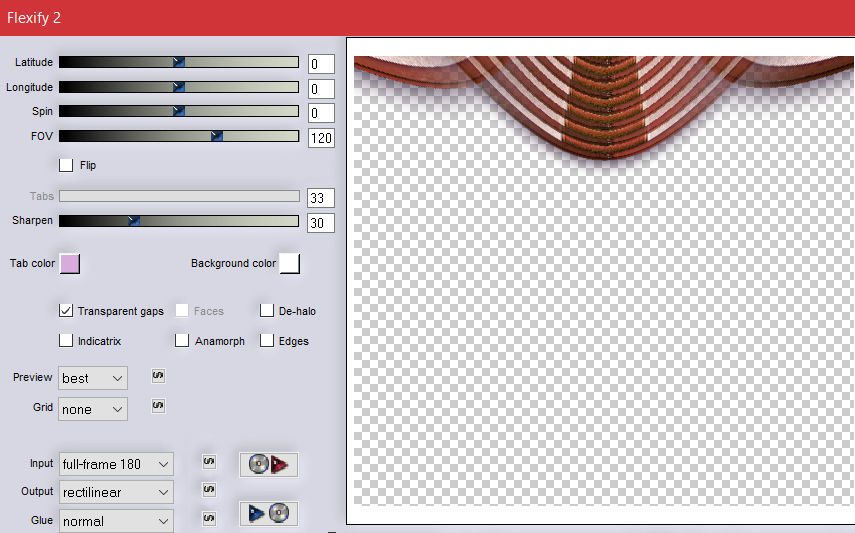Turn on the Indicatrix checkbox

[x=66, y=340]
